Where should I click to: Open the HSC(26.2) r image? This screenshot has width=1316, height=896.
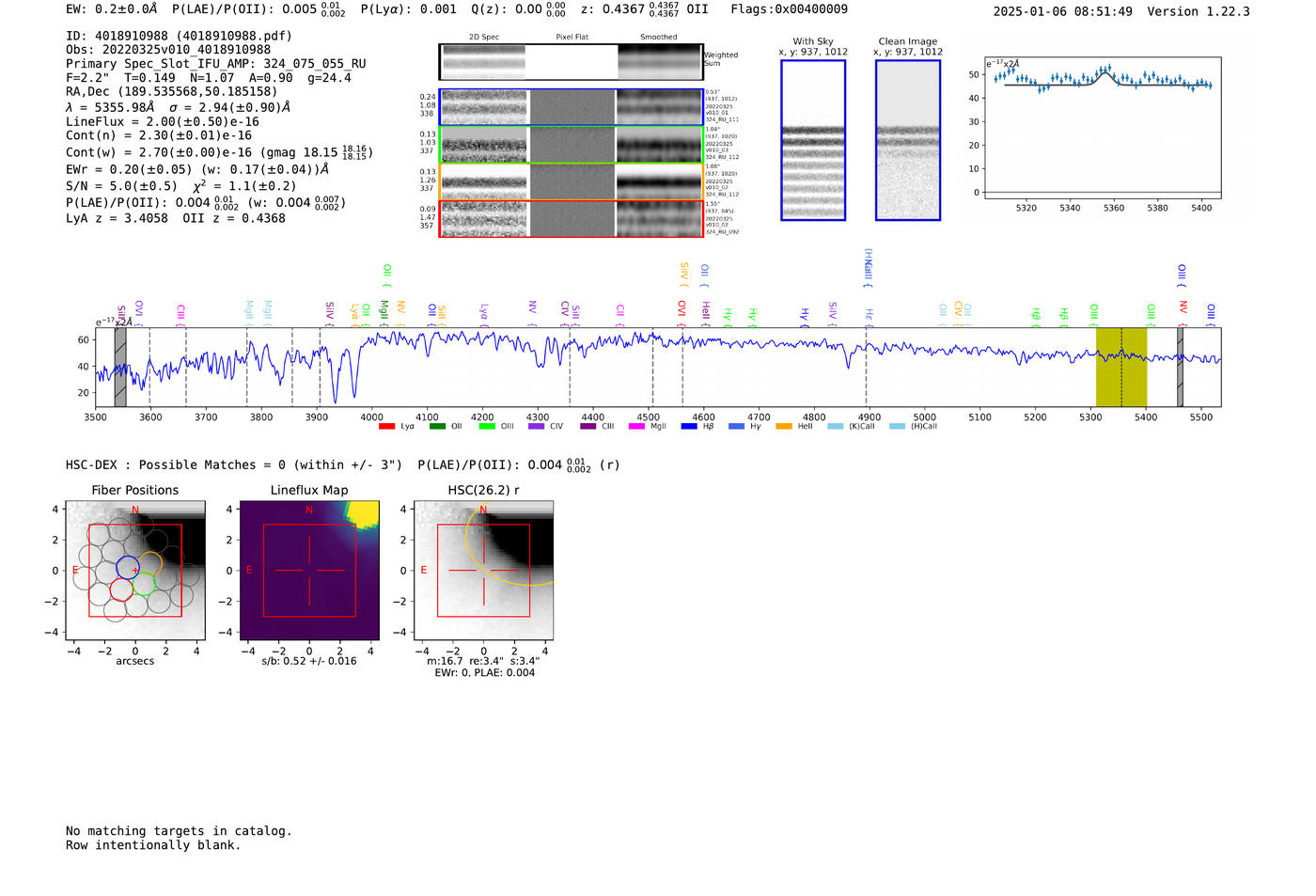484,571
